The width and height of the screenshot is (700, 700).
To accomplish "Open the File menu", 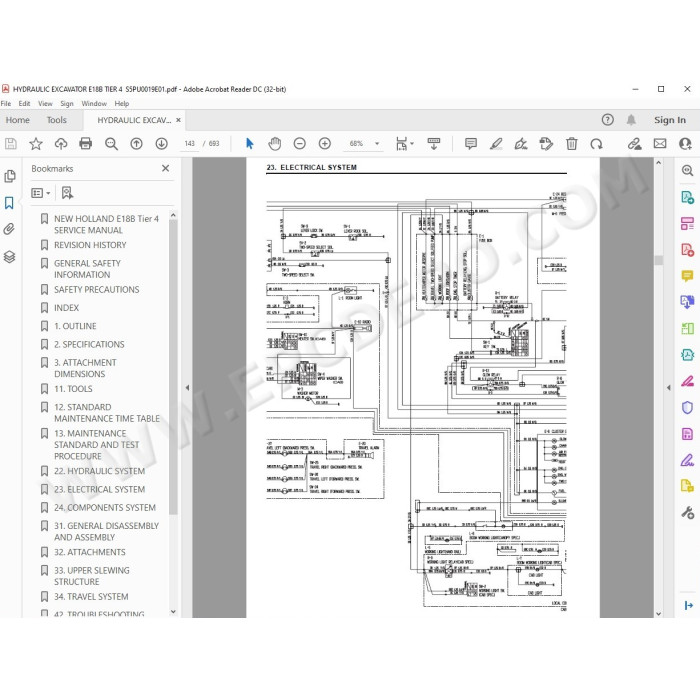I will point(6,104).
